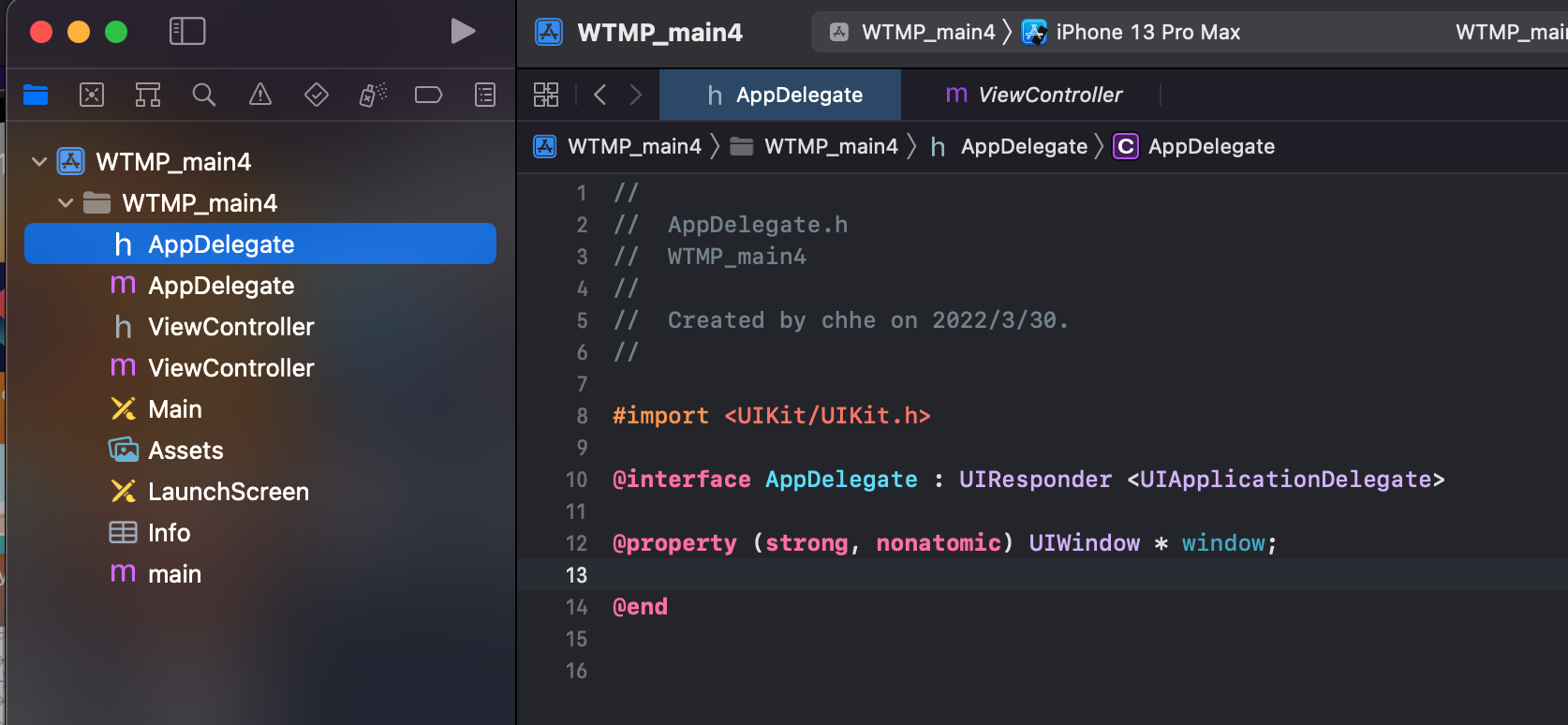This screenshot has height=725, width=1568.
Task: Open the Main storyboard file
Action: (x=260, y=408)
